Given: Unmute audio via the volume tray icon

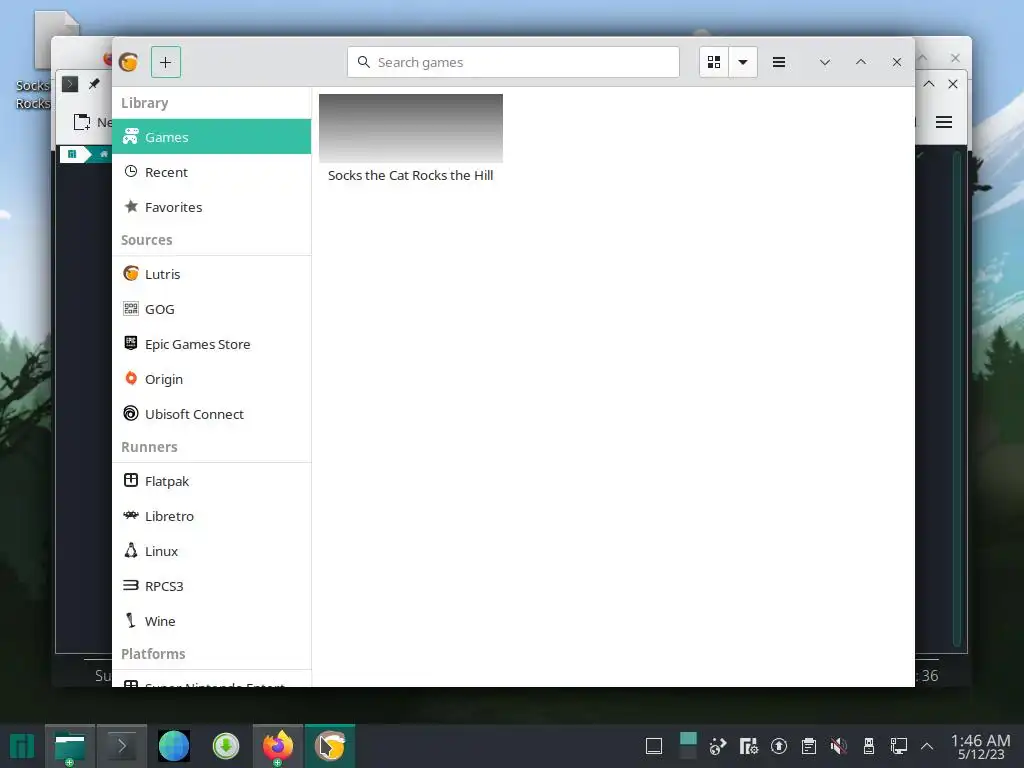Looking at the screenshot, I should [839, 746].
